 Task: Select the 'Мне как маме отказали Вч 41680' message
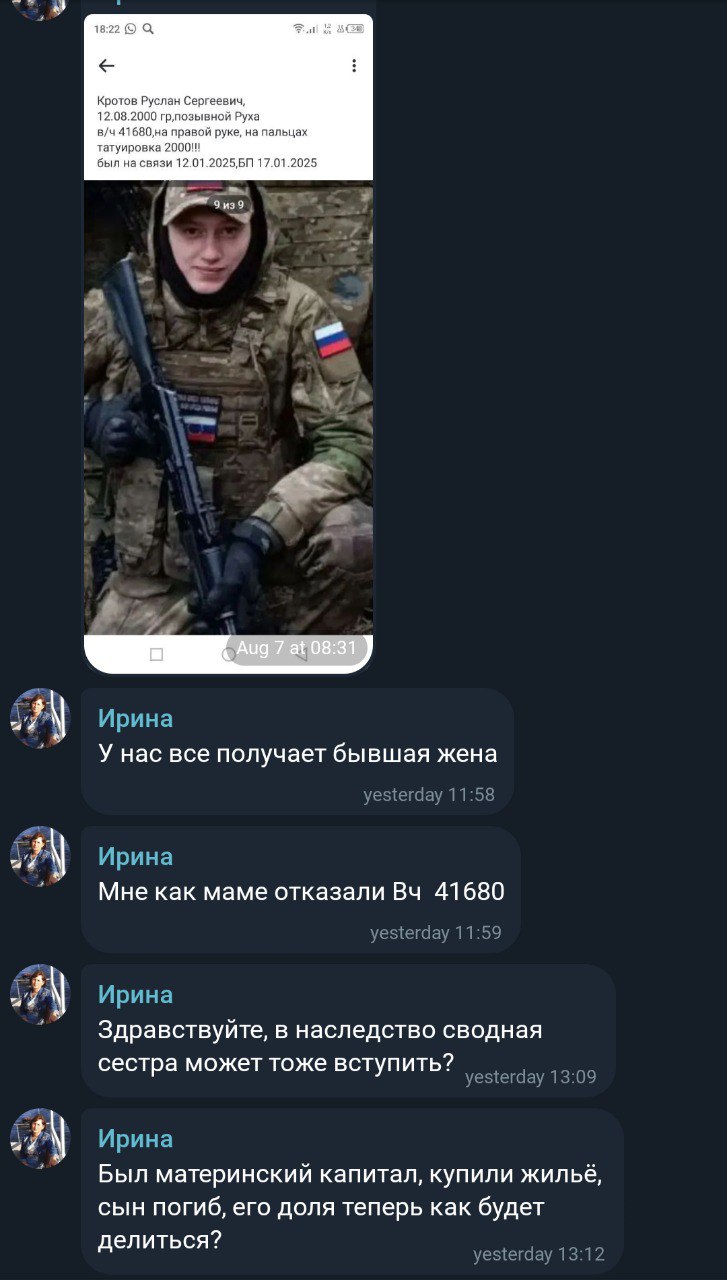pos(301,889)
